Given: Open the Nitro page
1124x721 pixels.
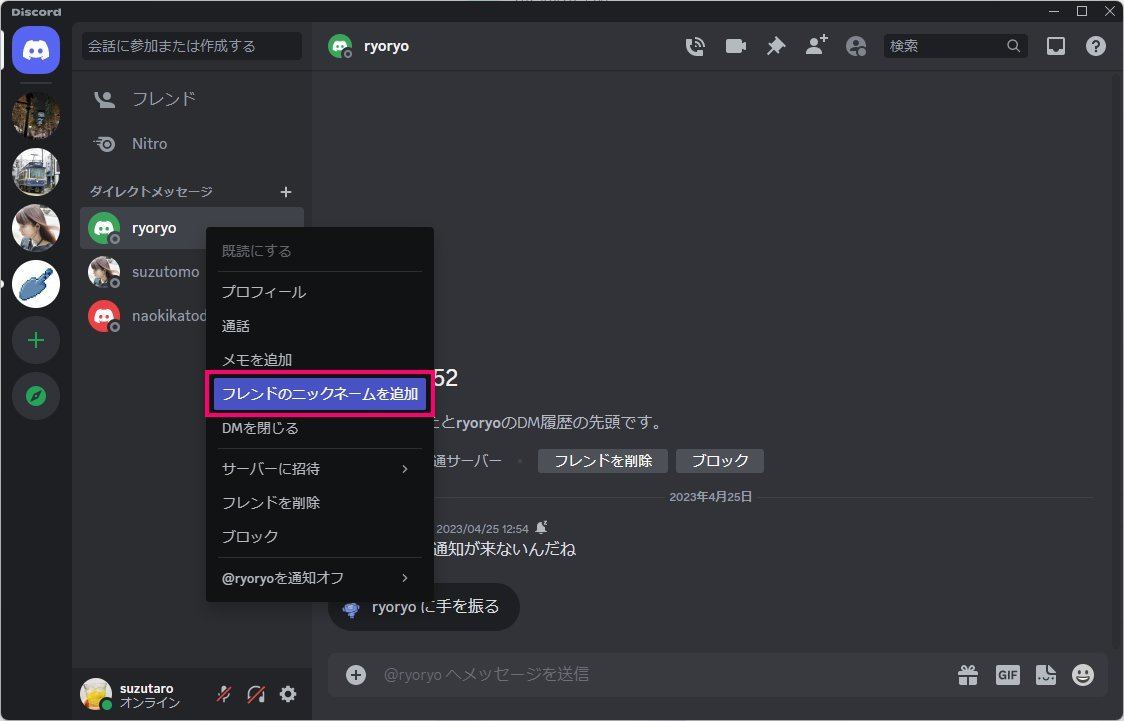Looking at the screenshot, I should click(x=191, y=144).
